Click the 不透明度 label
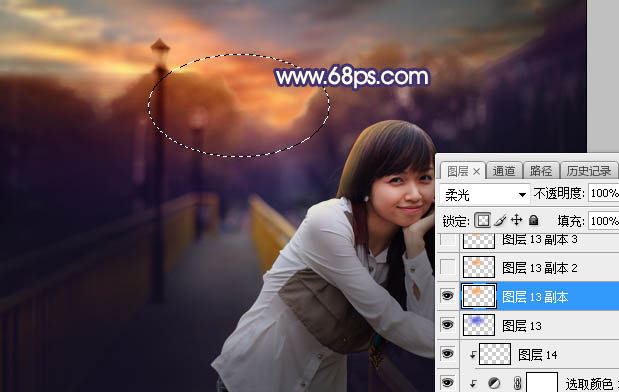The height and width of the screenshot is (392, 619). tap(559, 193)
